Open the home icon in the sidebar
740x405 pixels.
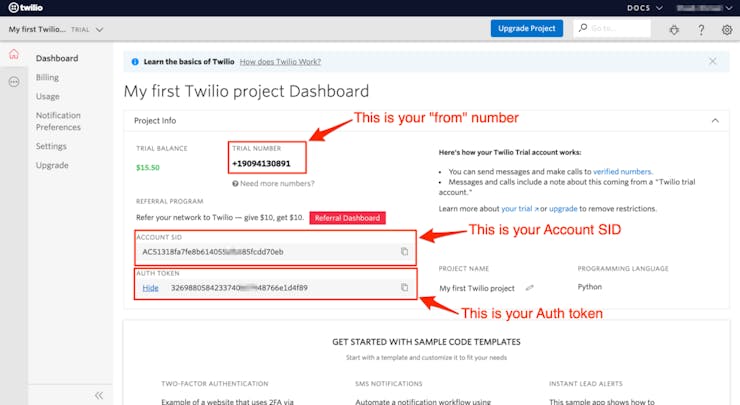point(14,54)
